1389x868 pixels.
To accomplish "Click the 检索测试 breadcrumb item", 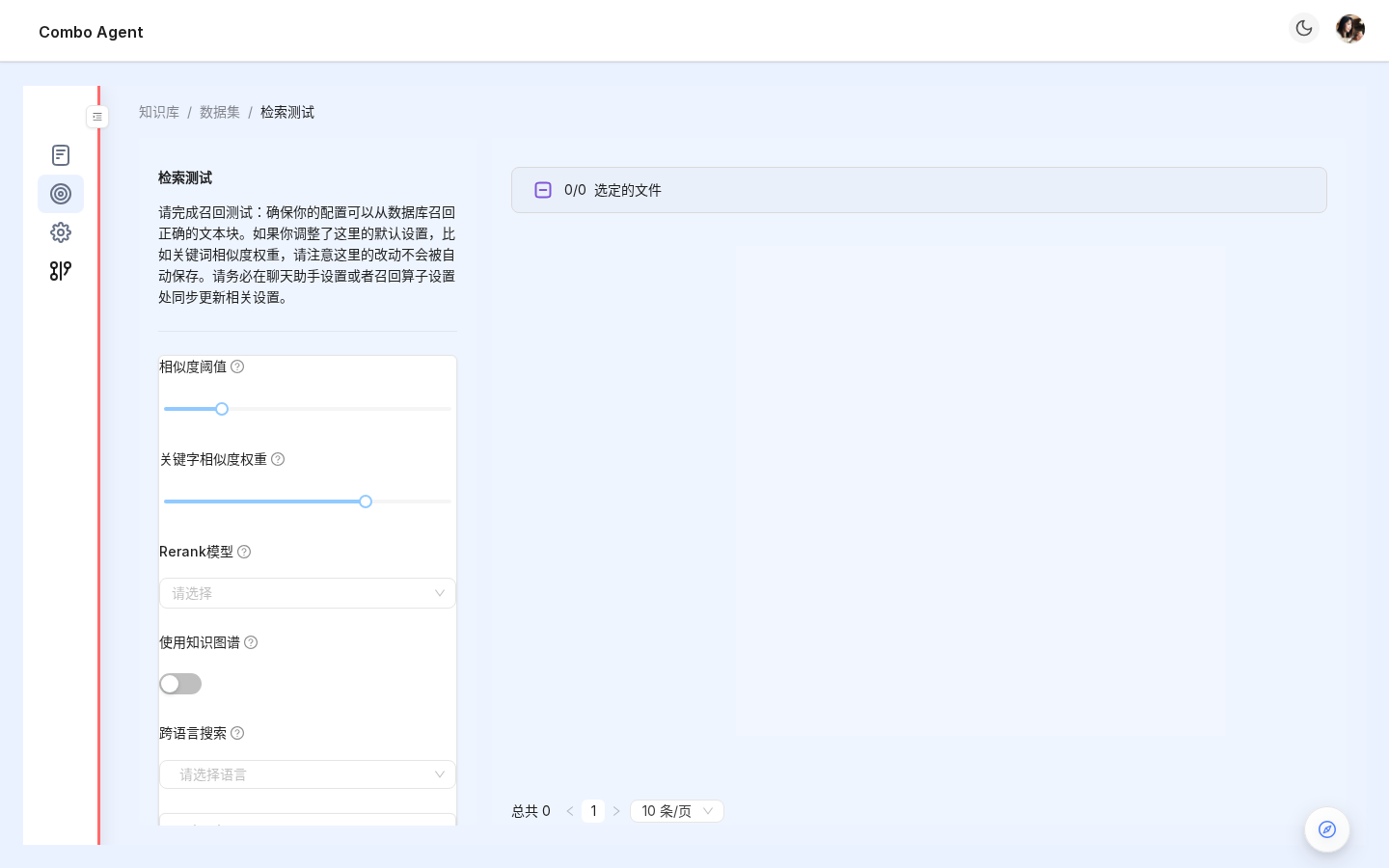I will click(287, 112).
